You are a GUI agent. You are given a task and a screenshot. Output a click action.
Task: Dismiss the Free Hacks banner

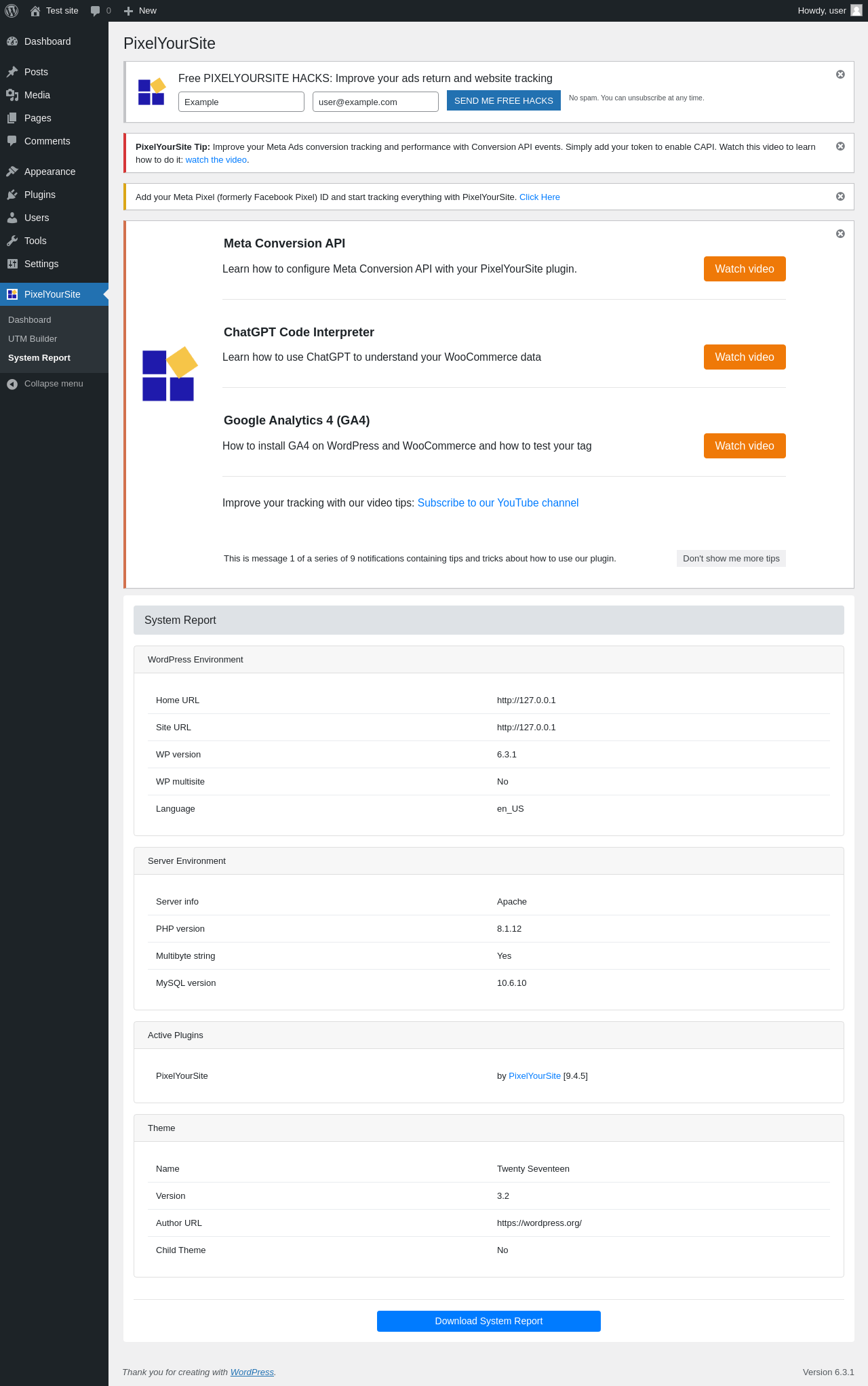pyautogui.click(x=840, y=75)
